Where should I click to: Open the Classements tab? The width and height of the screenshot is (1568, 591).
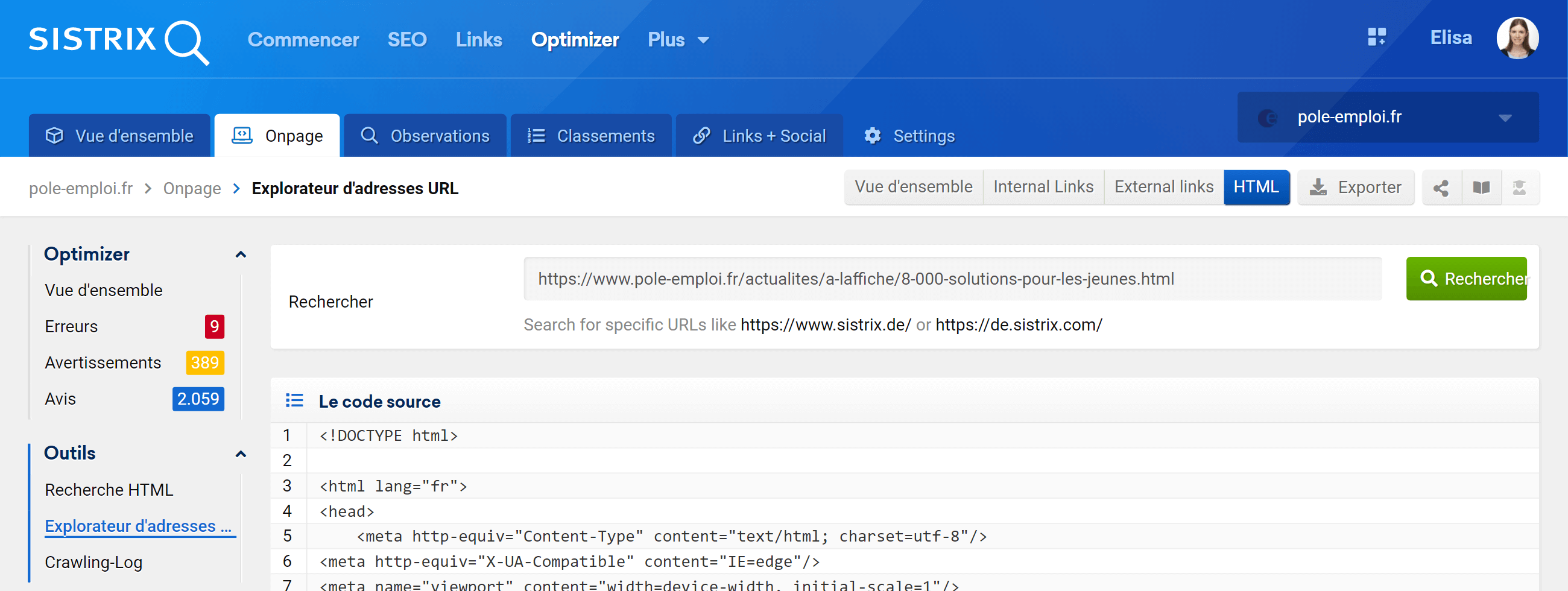coord(591,136)
